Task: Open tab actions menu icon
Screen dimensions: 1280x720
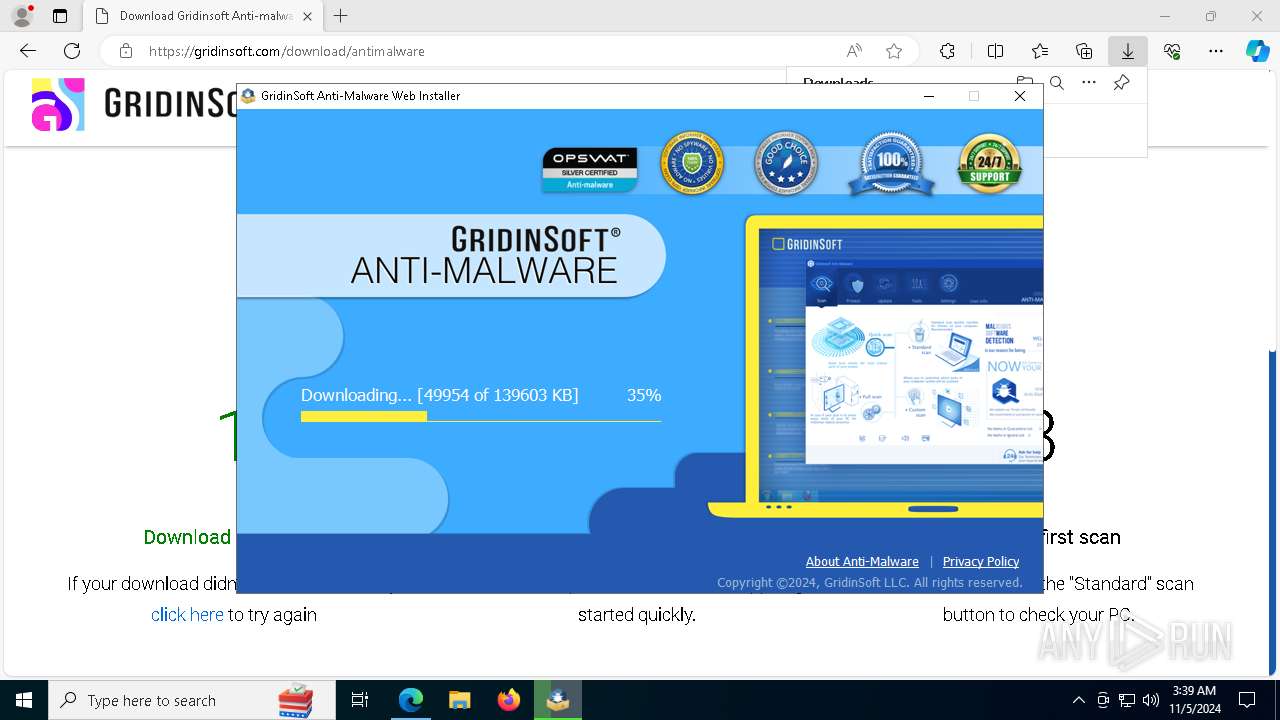Action: point(60,16)
